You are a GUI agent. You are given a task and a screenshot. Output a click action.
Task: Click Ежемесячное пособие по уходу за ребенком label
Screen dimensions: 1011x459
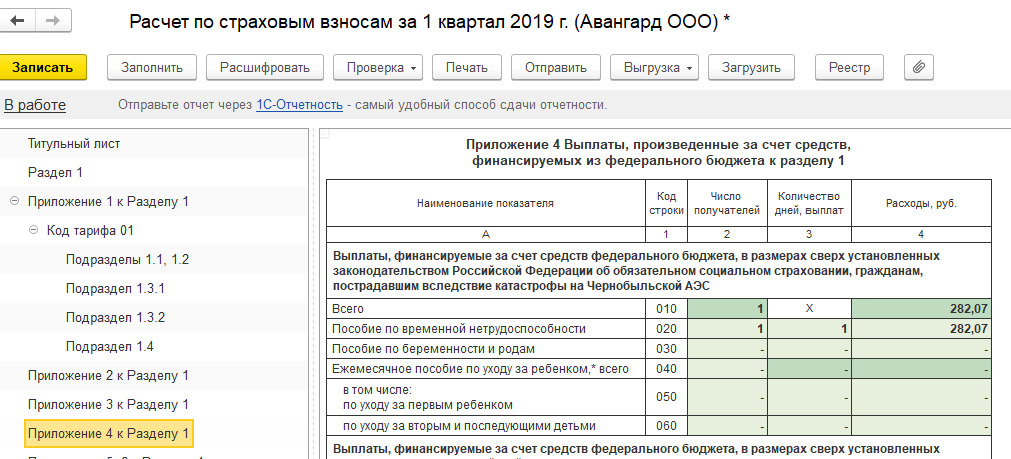[x=480, y=369]
